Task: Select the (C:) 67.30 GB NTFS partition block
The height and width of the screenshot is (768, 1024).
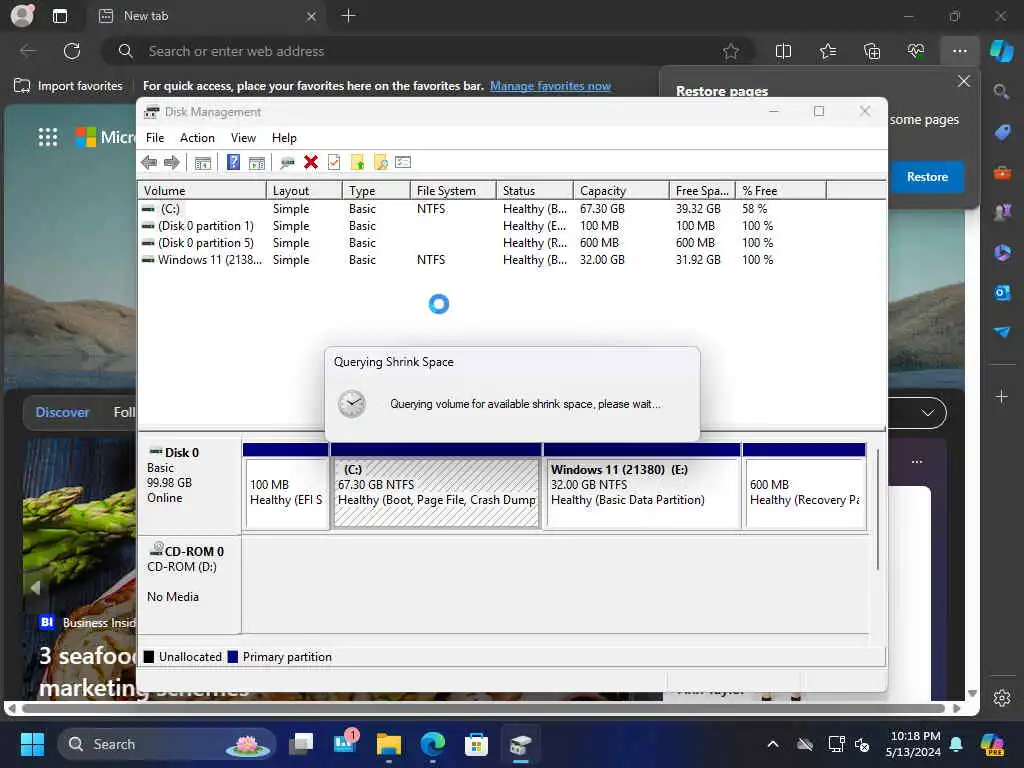Action: pos(436,493)
